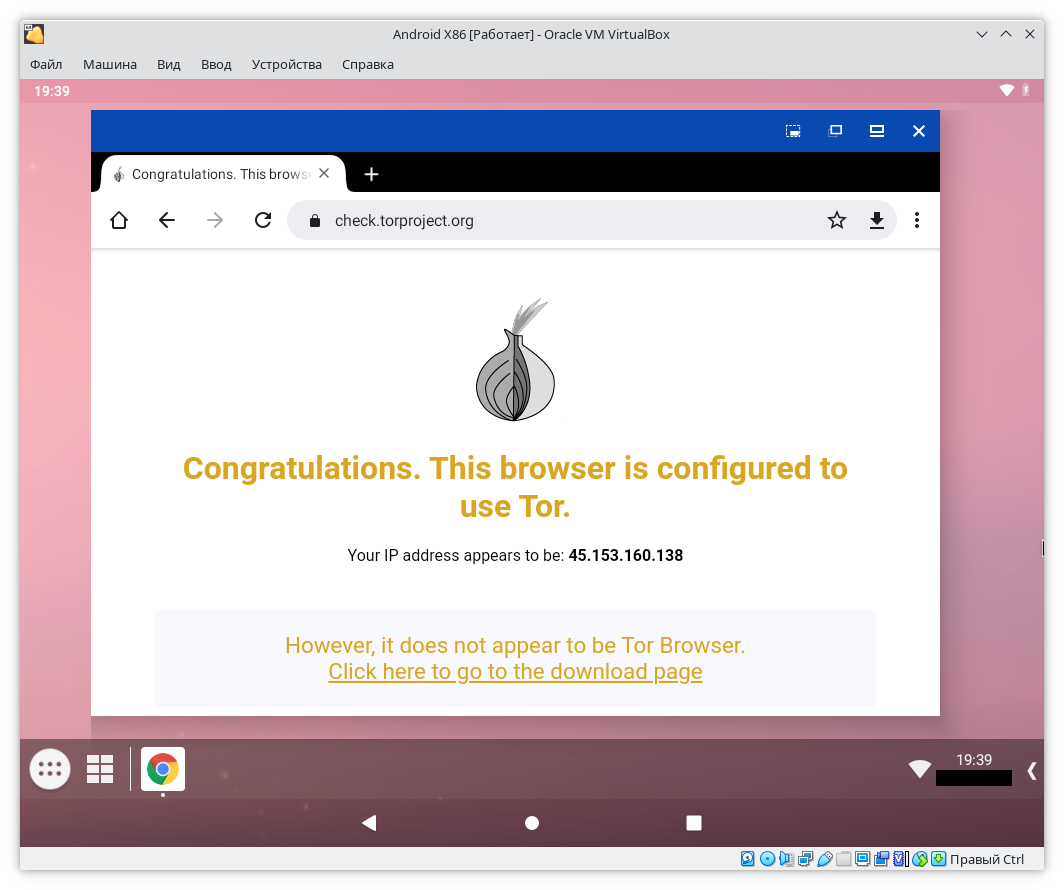Open a new tab with plus button
Viewport: 1064px width, 890px height.
(x=371, y=174)
